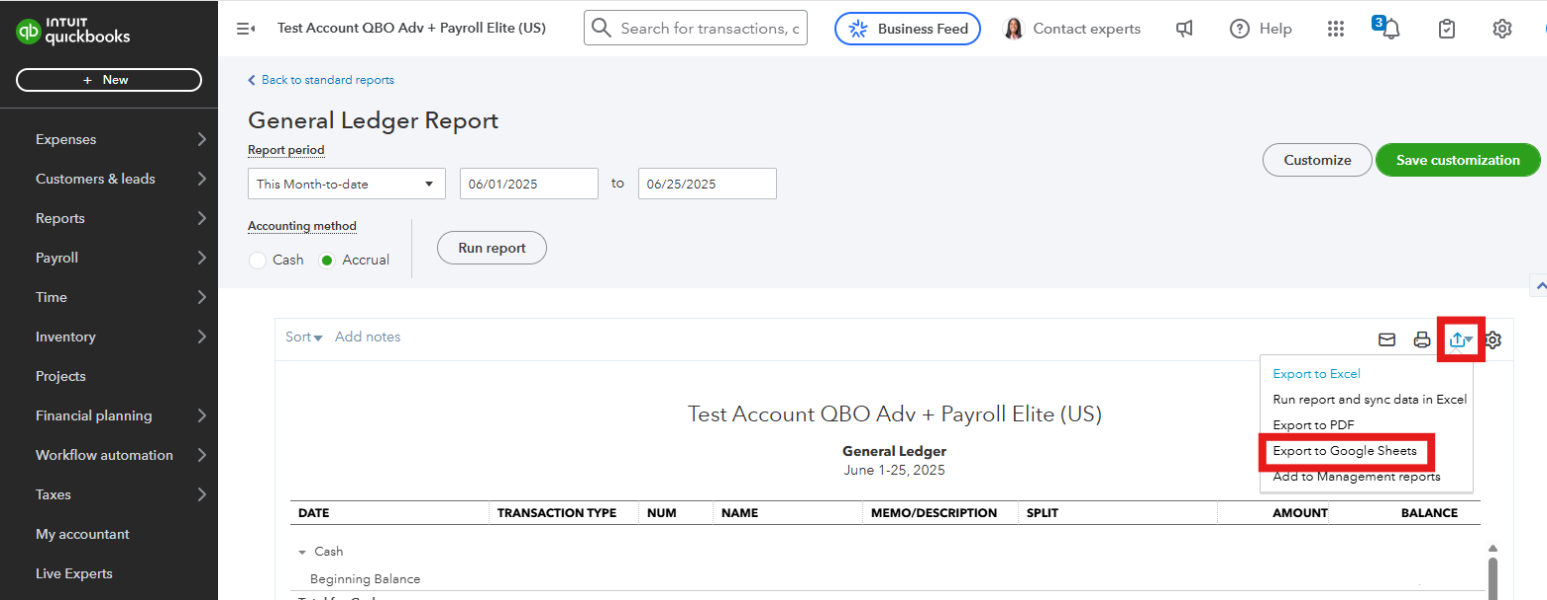Click the Customize button
Viewport: 1547px width, 600px height.
1317,160
